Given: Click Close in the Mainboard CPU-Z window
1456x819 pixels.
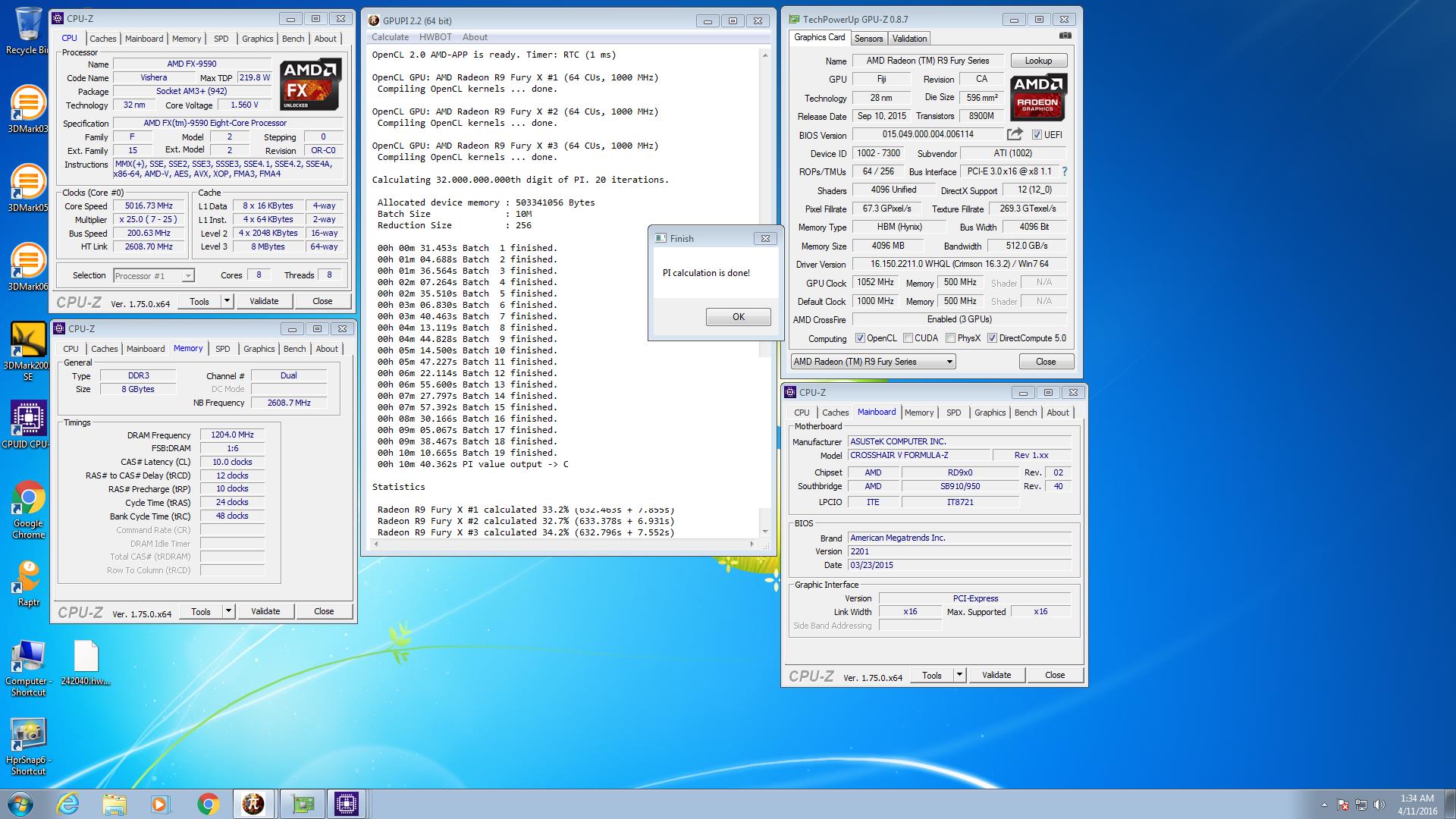Looking at the screenshot, I should [1055, 675].
